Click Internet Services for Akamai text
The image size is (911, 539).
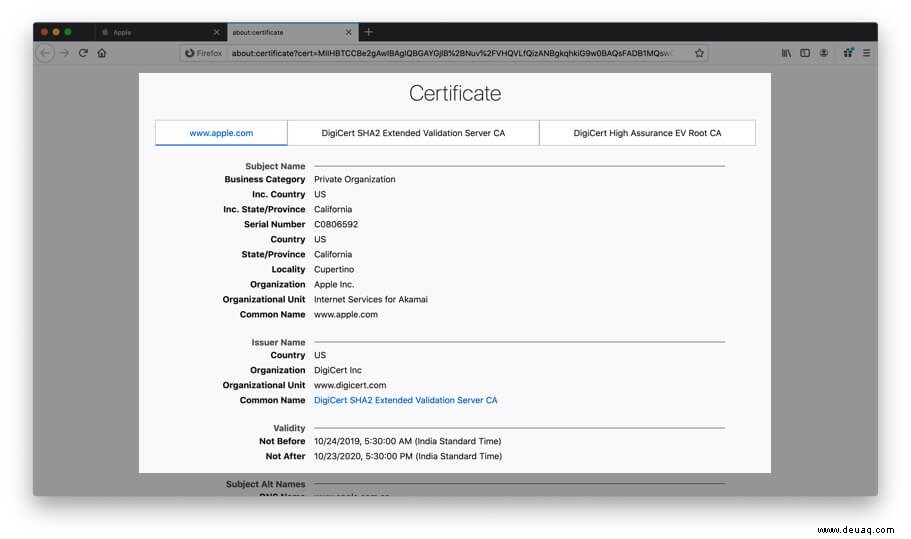[371, 300]
